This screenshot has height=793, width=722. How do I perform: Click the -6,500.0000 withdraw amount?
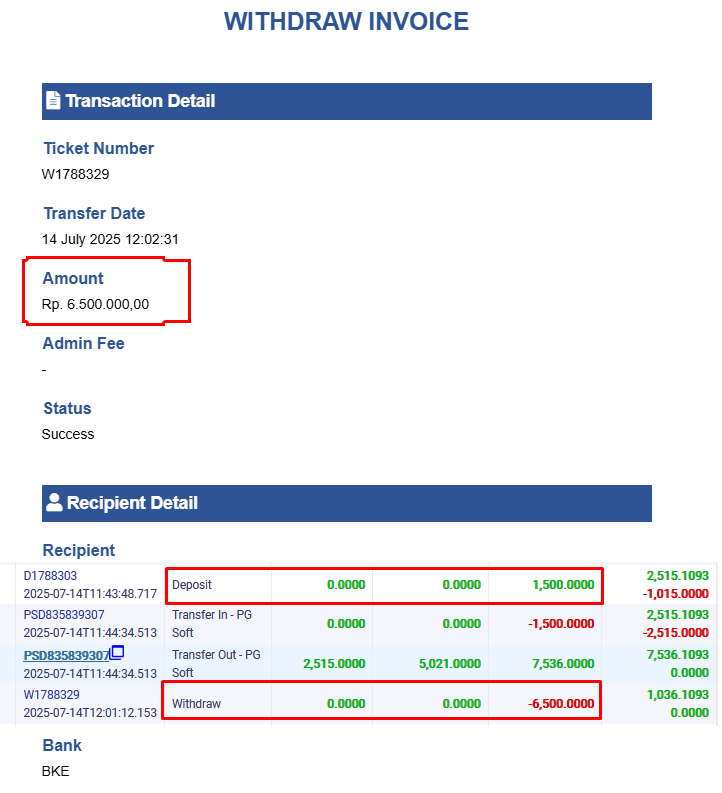(561, 703)
